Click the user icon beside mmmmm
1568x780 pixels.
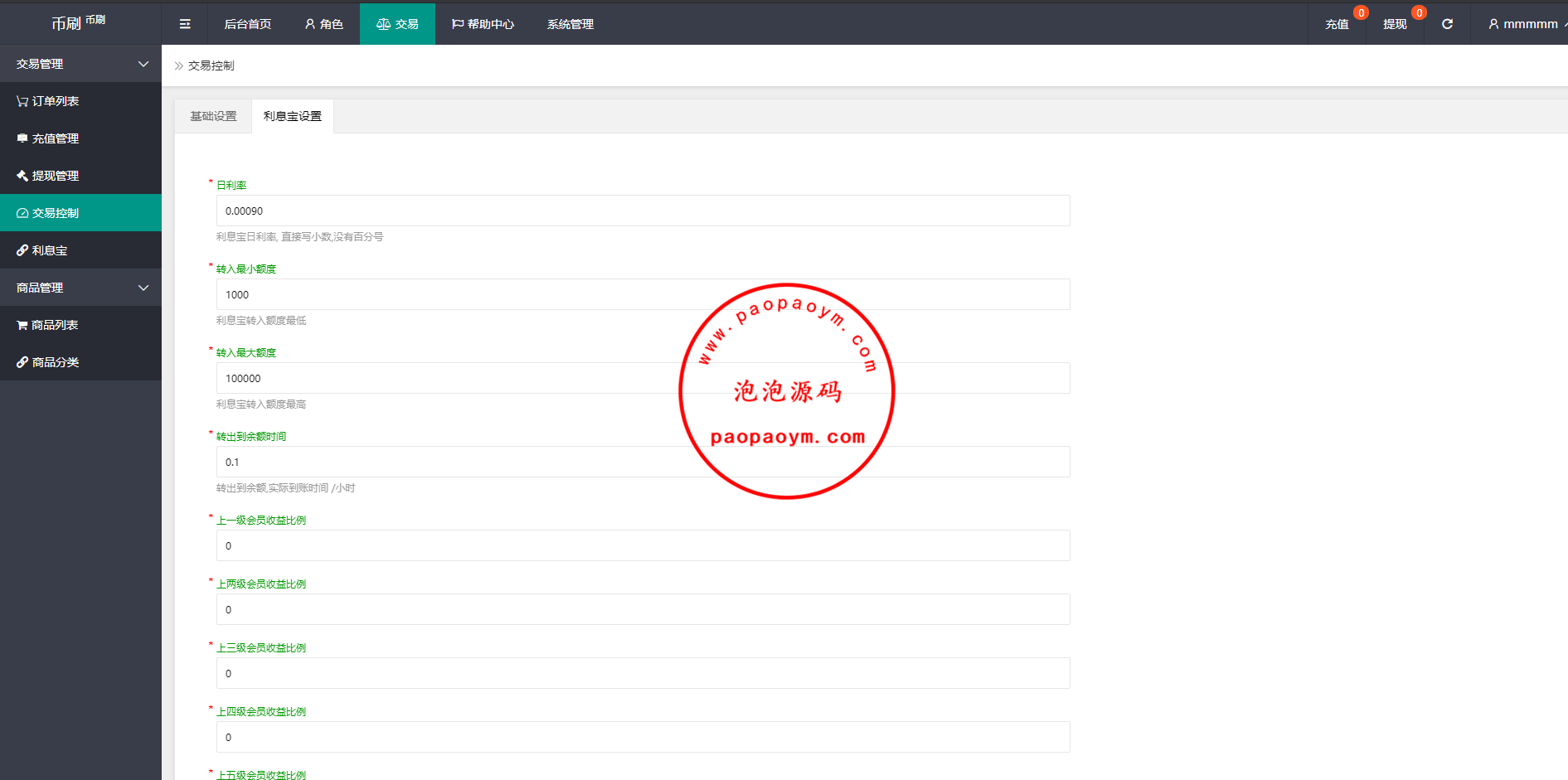pyautogui.click(x=1493, y=24)
